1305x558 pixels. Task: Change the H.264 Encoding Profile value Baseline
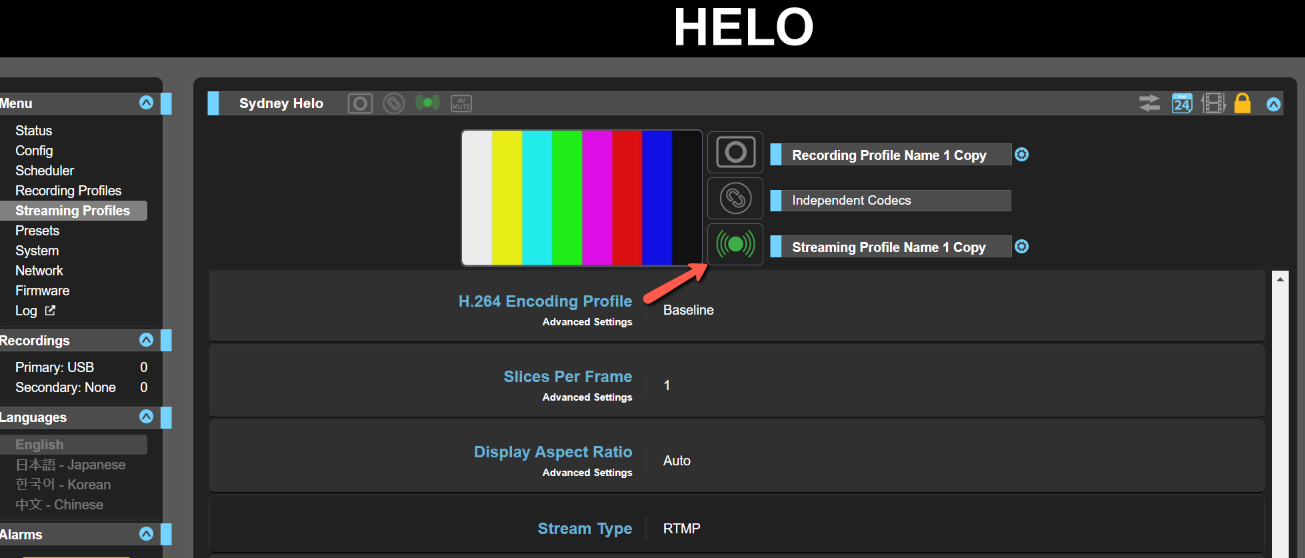click(688, 310)
